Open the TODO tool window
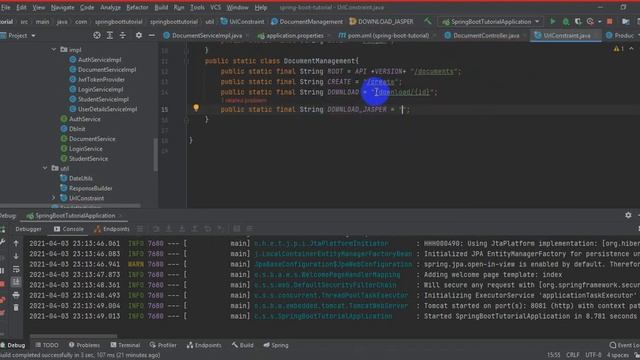640x360 pixels. [x=47, y=345]
